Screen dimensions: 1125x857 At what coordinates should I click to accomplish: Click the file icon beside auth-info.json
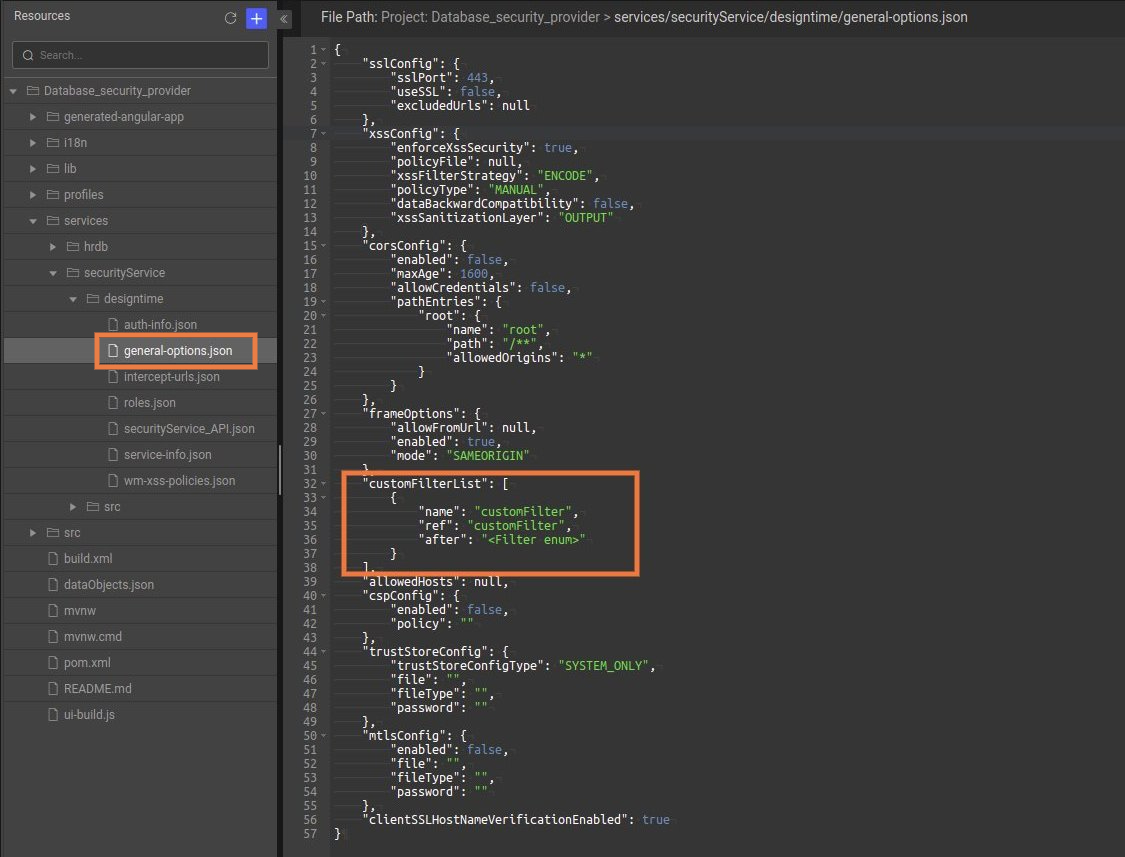pos(110,324)
